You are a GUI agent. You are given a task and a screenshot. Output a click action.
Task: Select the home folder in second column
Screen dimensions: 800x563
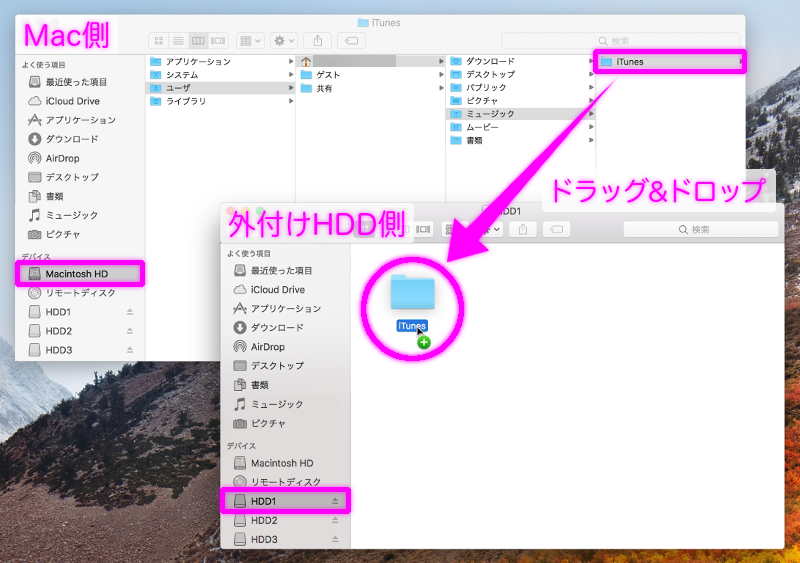370,61
